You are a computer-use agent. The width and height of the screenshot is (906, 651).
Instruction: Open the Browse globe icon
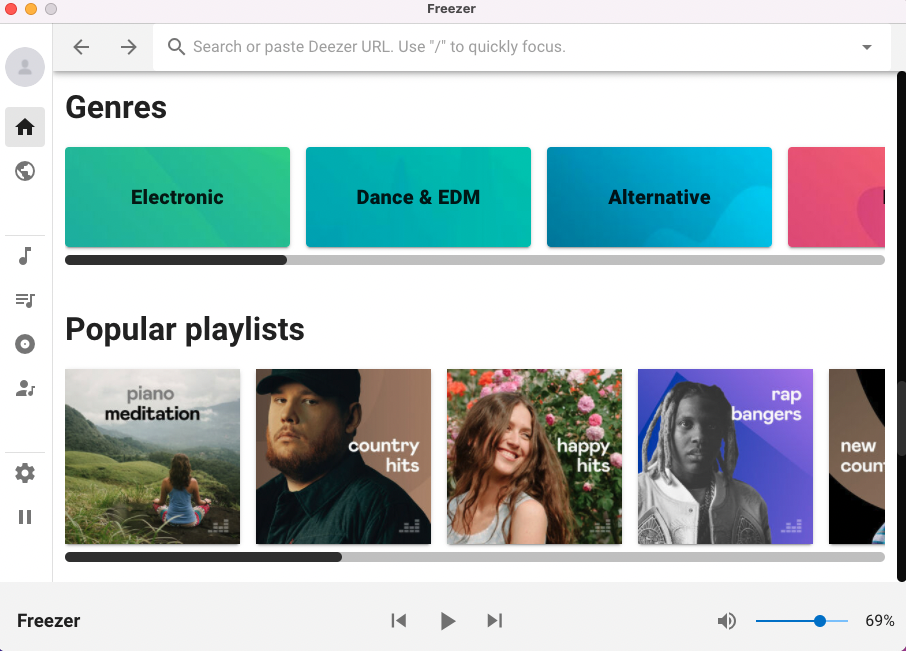click(25, 171)
